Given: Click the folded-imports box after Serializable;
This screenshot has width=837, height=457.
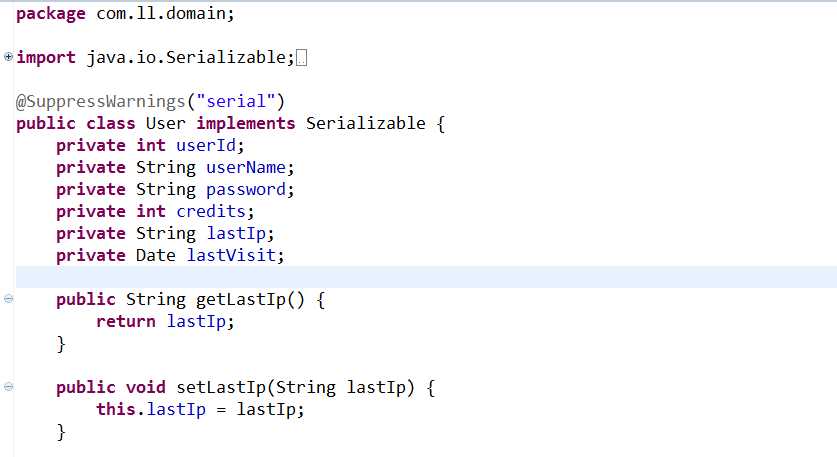Looking at the screenshot, I should coord(304,58).
